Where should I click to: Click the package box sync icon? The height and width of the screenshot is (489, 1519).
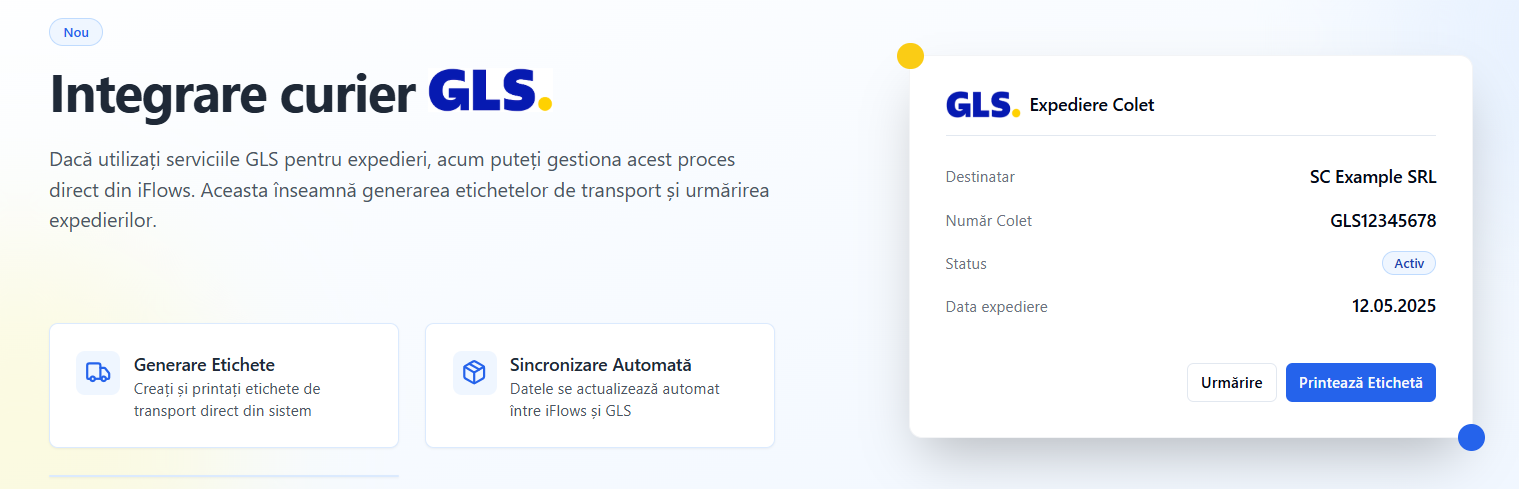tap(474, 373)
